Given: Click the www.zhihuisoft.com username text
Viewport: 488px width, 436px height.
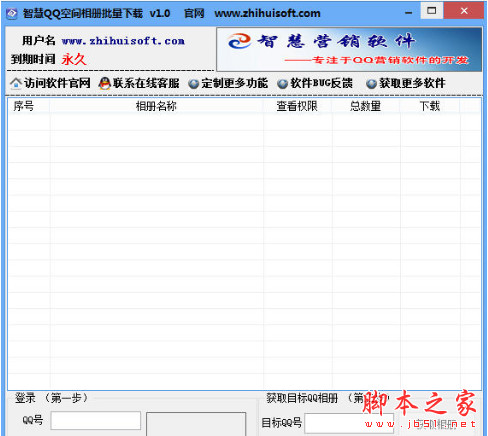Looking at the screenshot, I should coord(123,41).
